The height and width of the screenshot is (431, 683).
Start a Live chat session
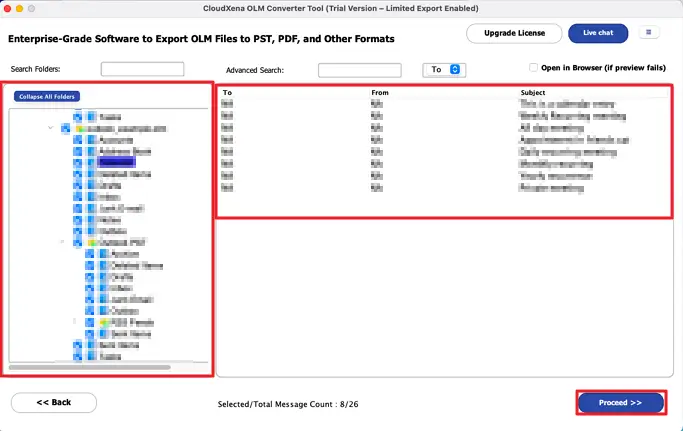pos(598,33)
